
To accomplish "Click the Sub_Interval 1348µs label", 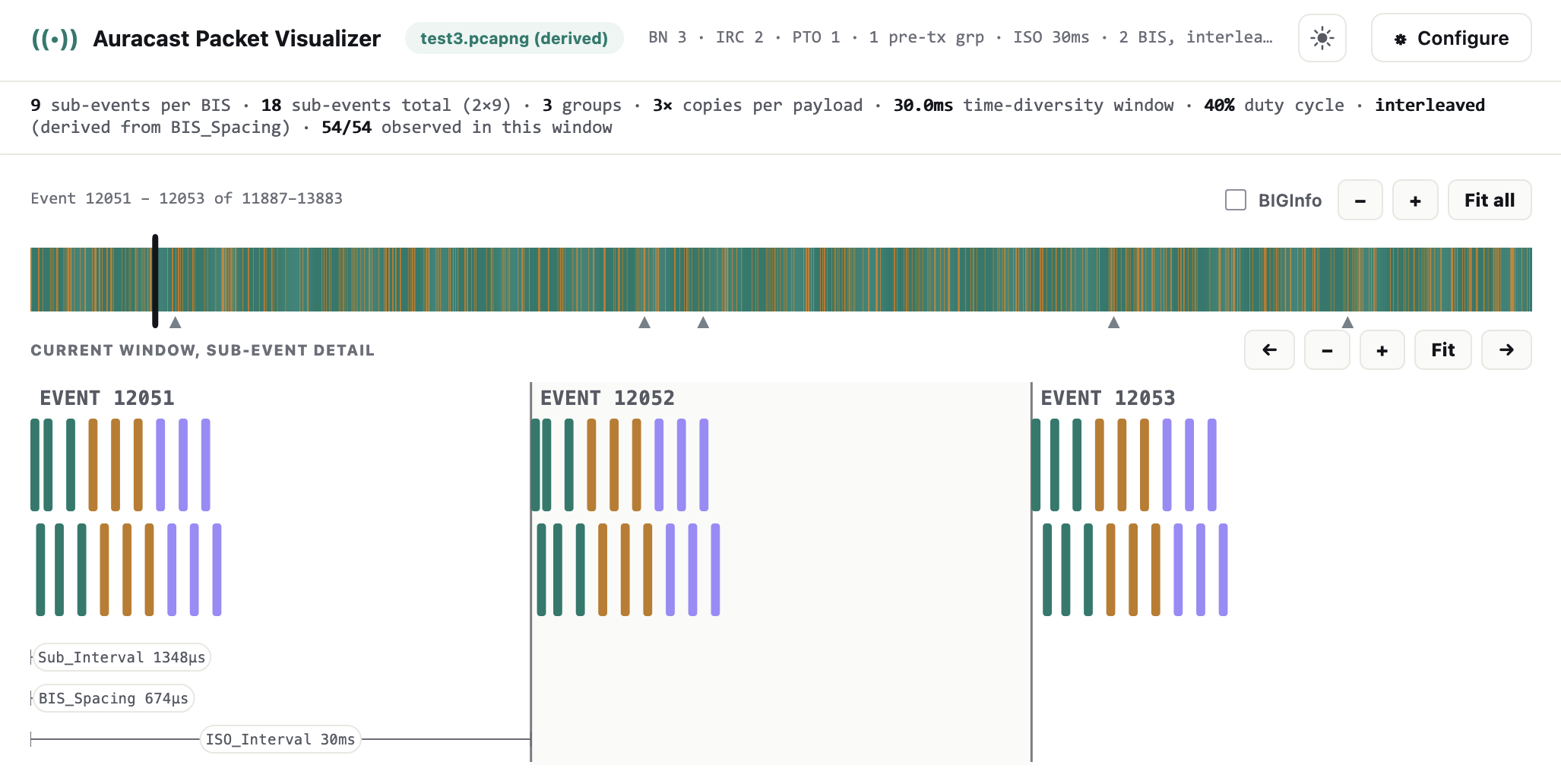I will (x=122, y=657).
